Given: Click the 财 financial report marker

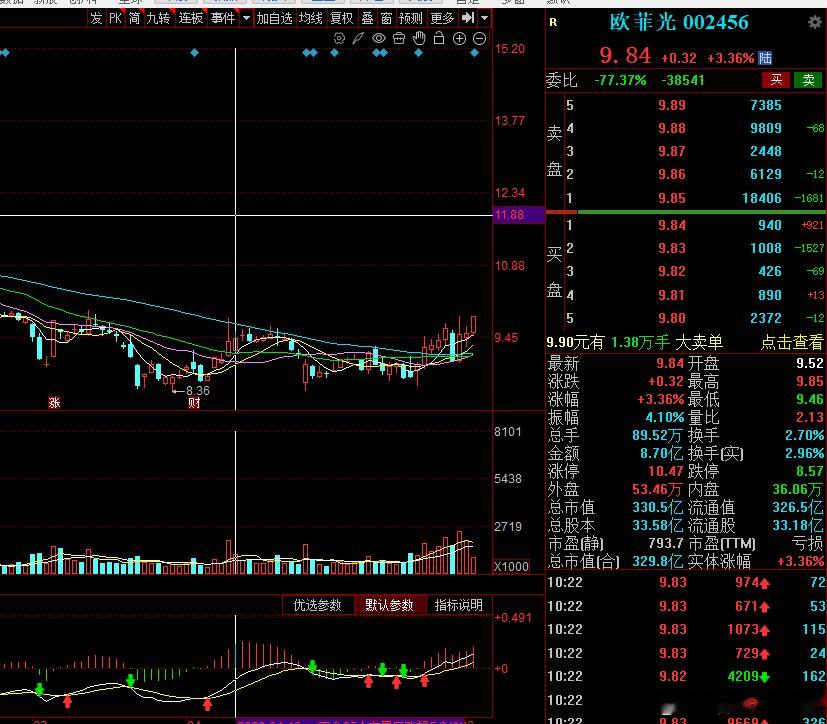Looking at the screenshot, I should (194, 403).
